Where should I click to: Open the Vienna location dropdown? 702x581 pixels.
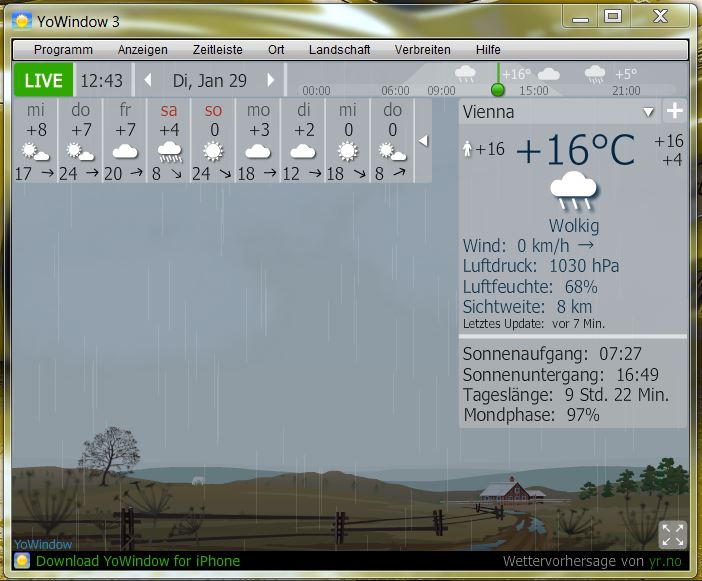coord(648,112)
